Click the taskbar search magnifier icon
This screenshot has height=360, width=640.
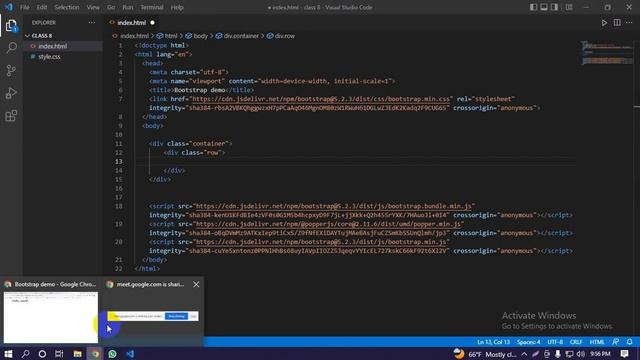(25, 354)
